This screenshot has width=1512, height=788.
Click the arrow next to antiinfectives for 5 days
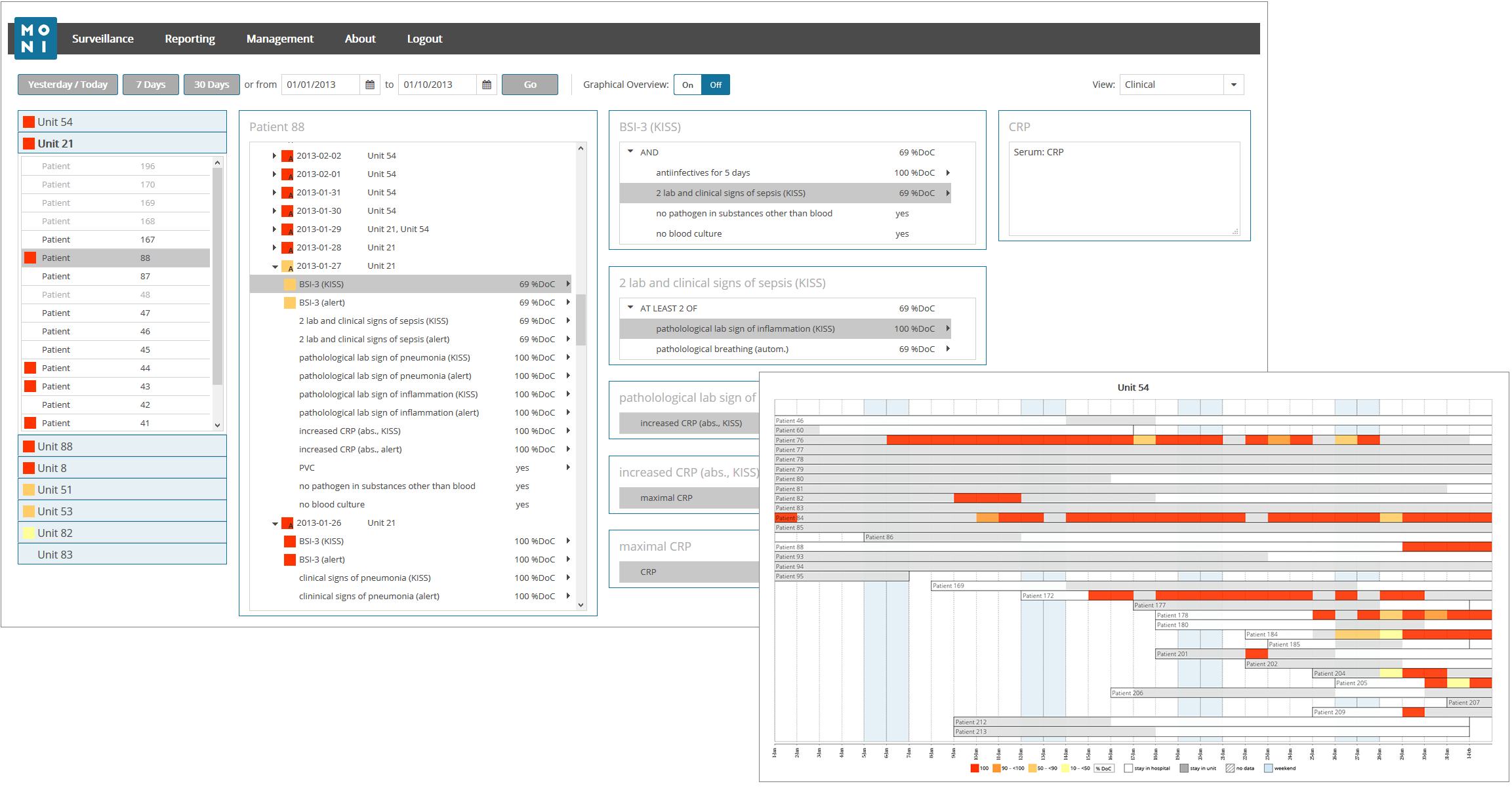[948, 173]
